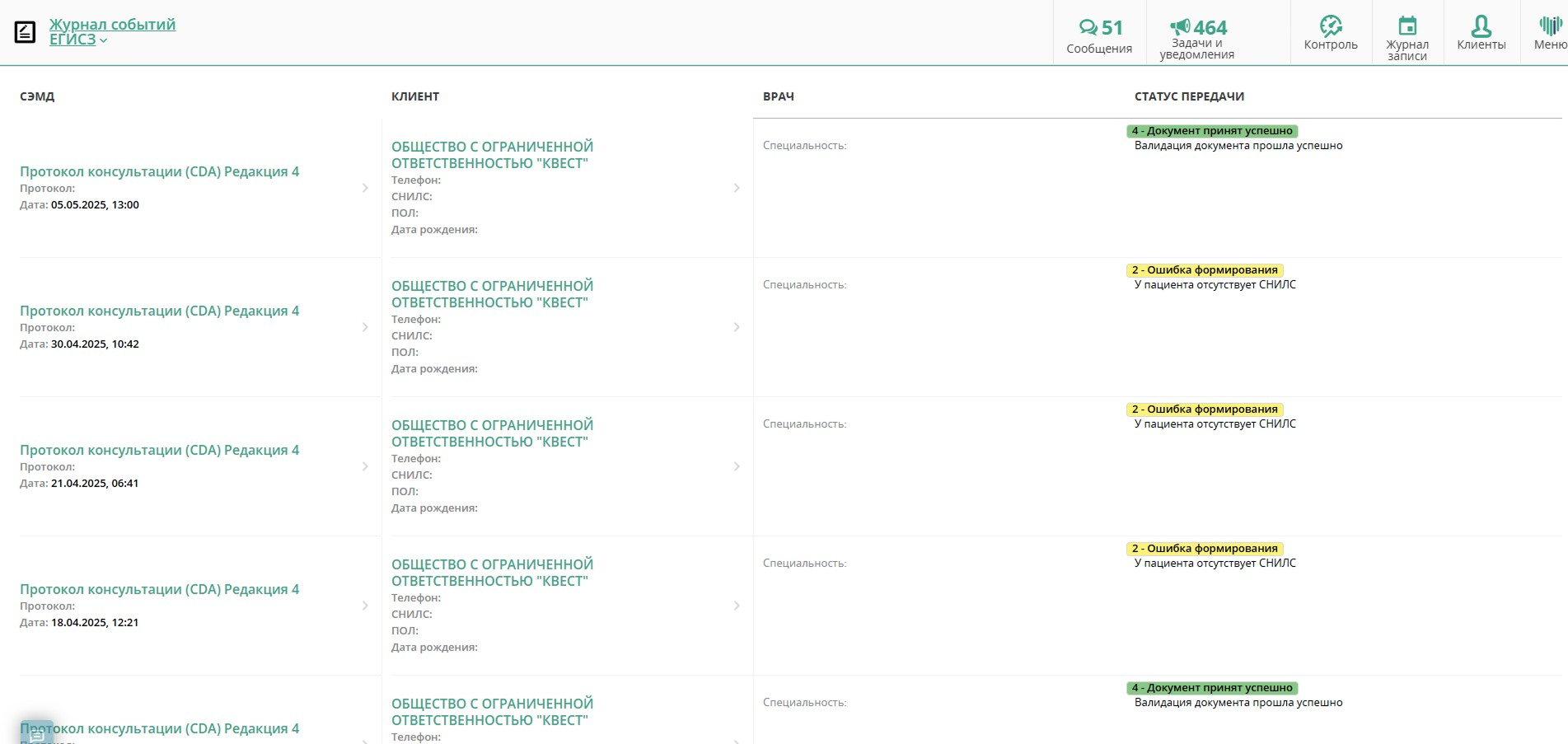This screenshot has width=1568, height=744.
Task: Open Протокол консультации dated 21.04.2025, 06:41
Action: tap(160, 450)
